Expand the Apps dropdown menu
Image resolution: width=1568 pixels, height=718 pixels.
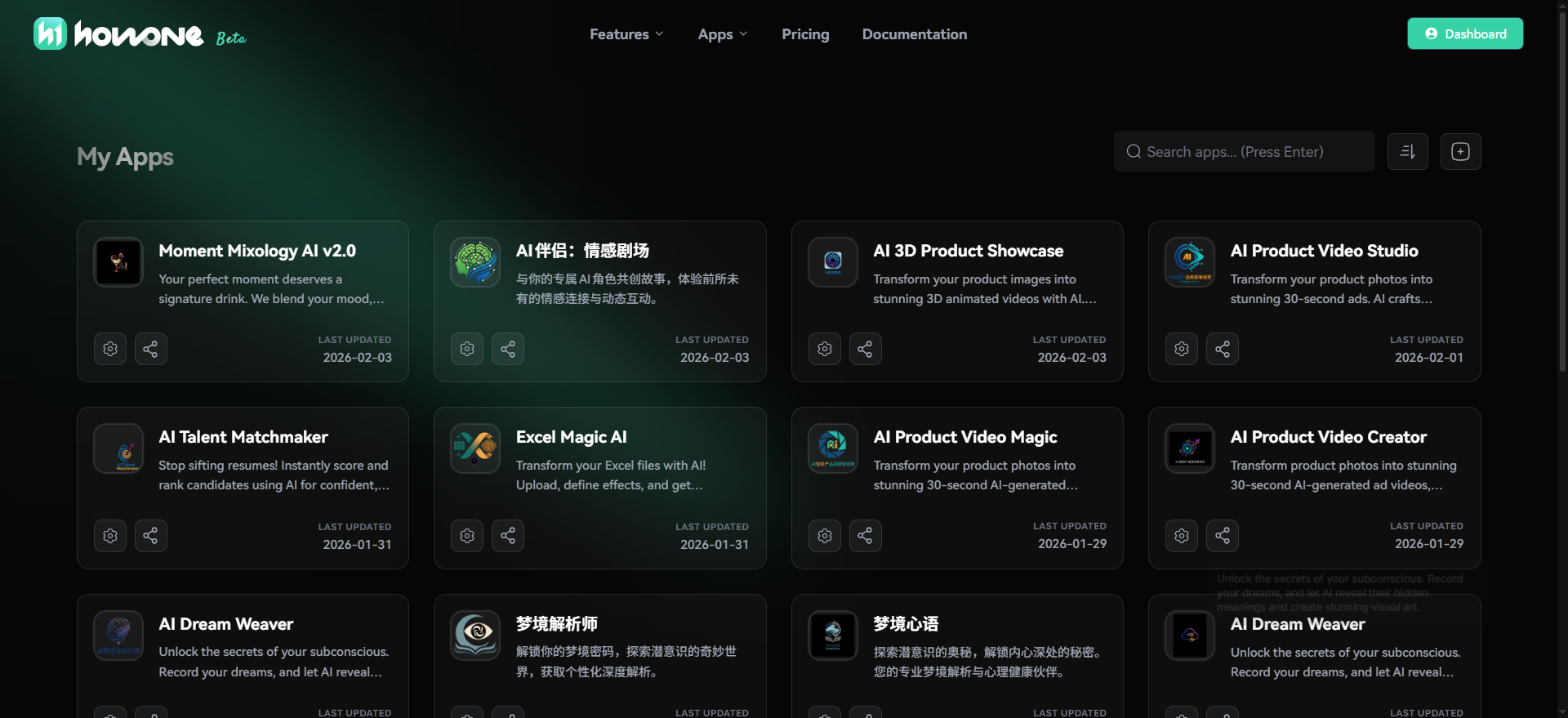click(x=723, y=34)
